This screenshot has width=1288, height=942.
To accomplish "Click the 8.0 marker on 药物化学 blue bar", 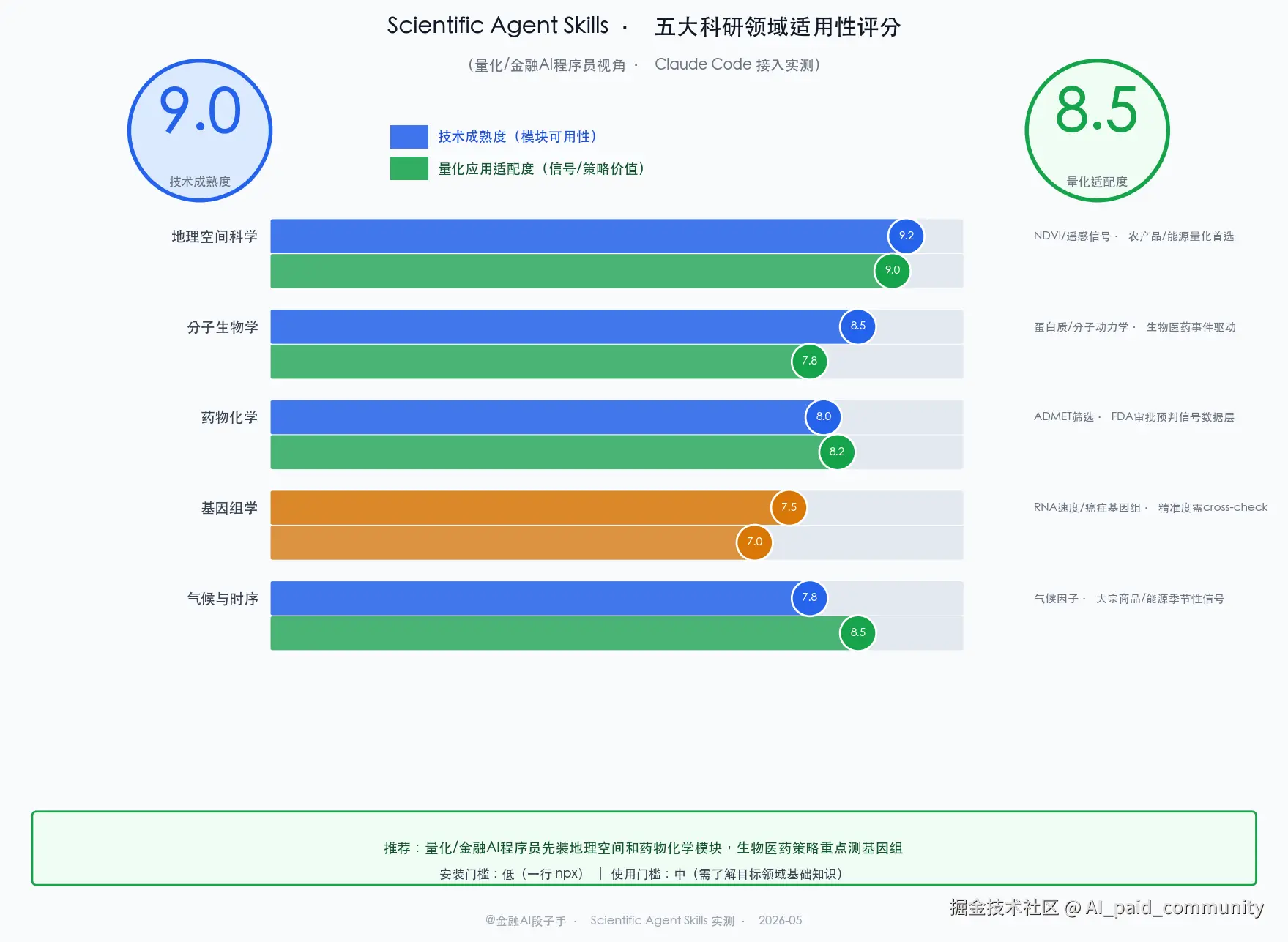I will (824, 416).
